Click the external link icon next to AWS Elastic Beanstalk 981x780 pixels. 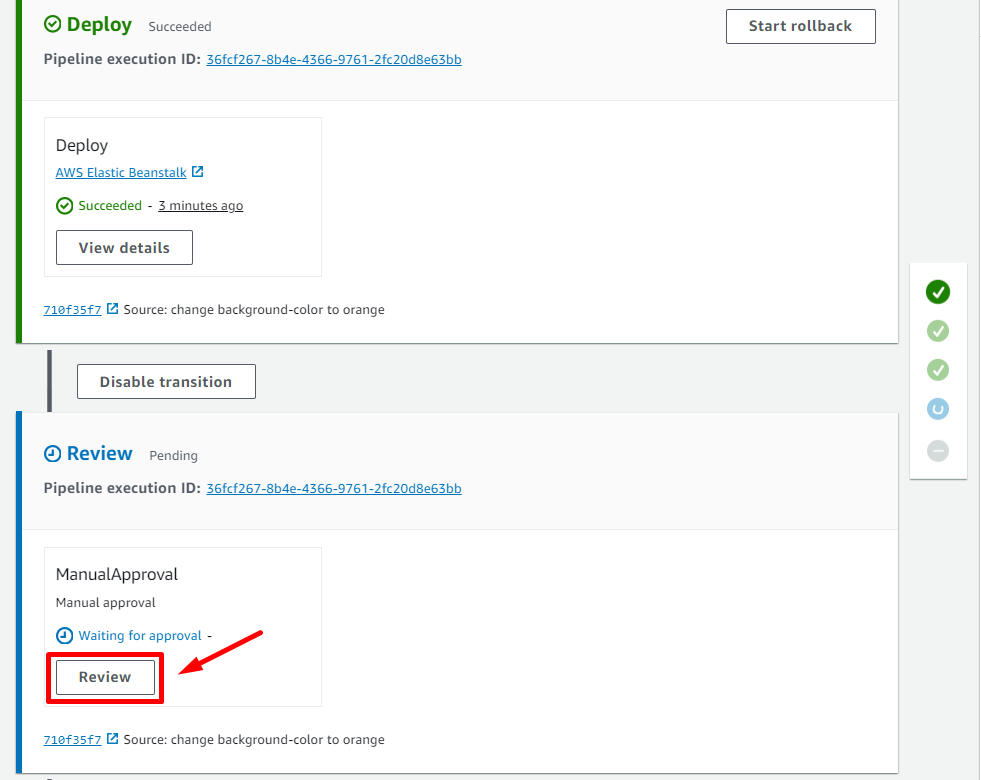click(x=198, y=172)
